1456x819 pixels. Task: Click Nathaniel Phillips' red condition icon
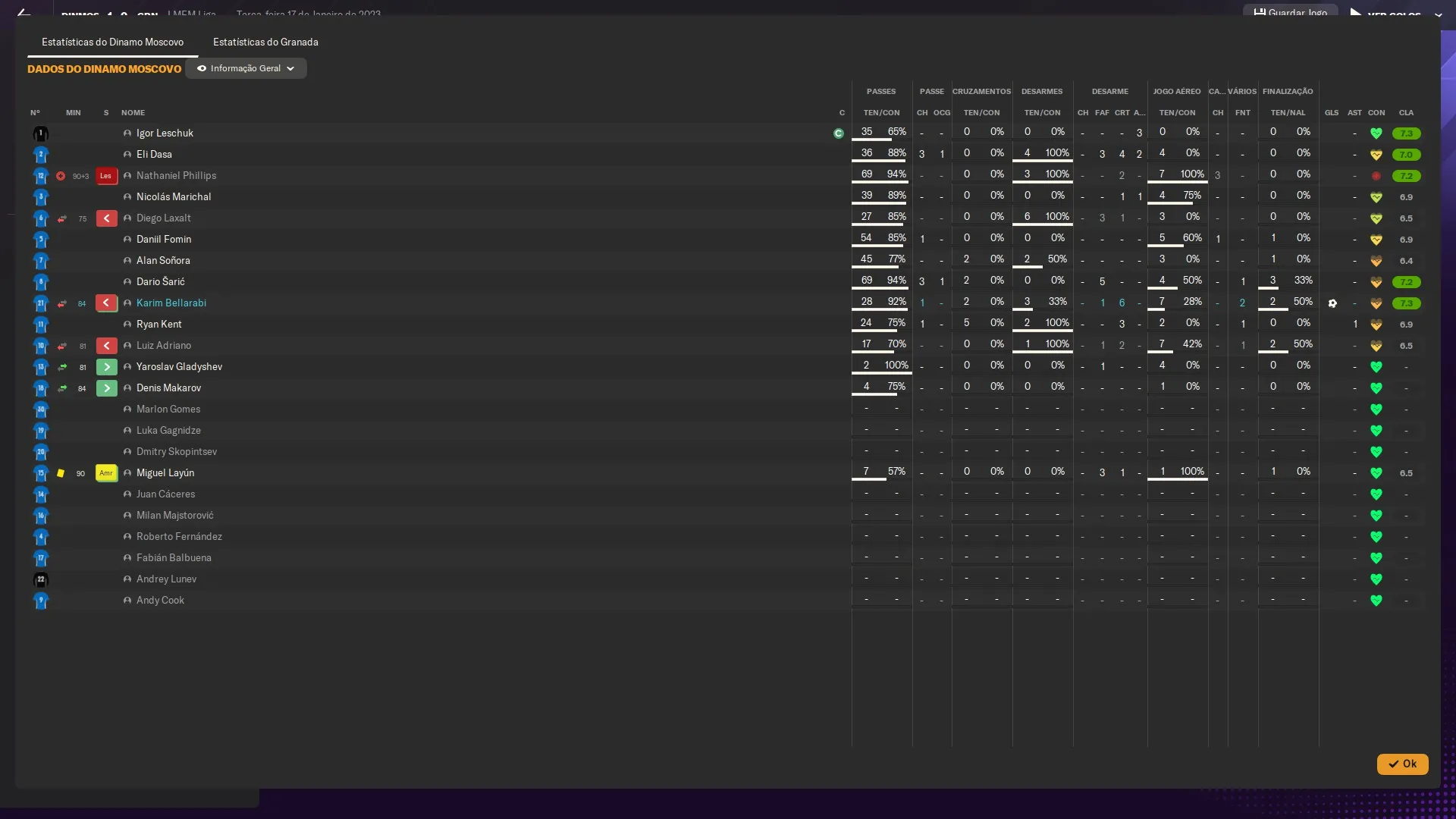(1376, 176)
